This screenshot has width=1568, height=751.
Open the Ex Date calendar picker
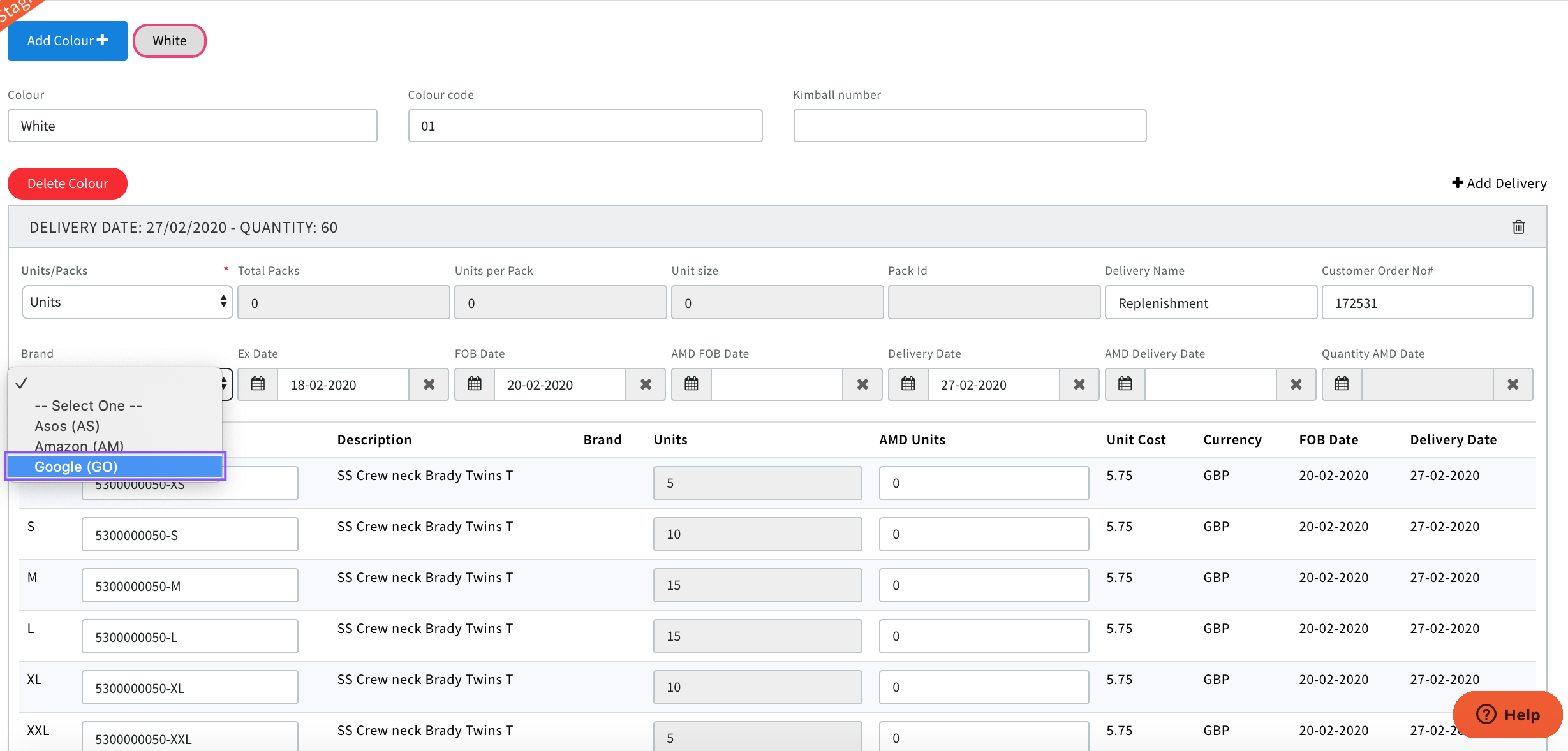point(258,384)
